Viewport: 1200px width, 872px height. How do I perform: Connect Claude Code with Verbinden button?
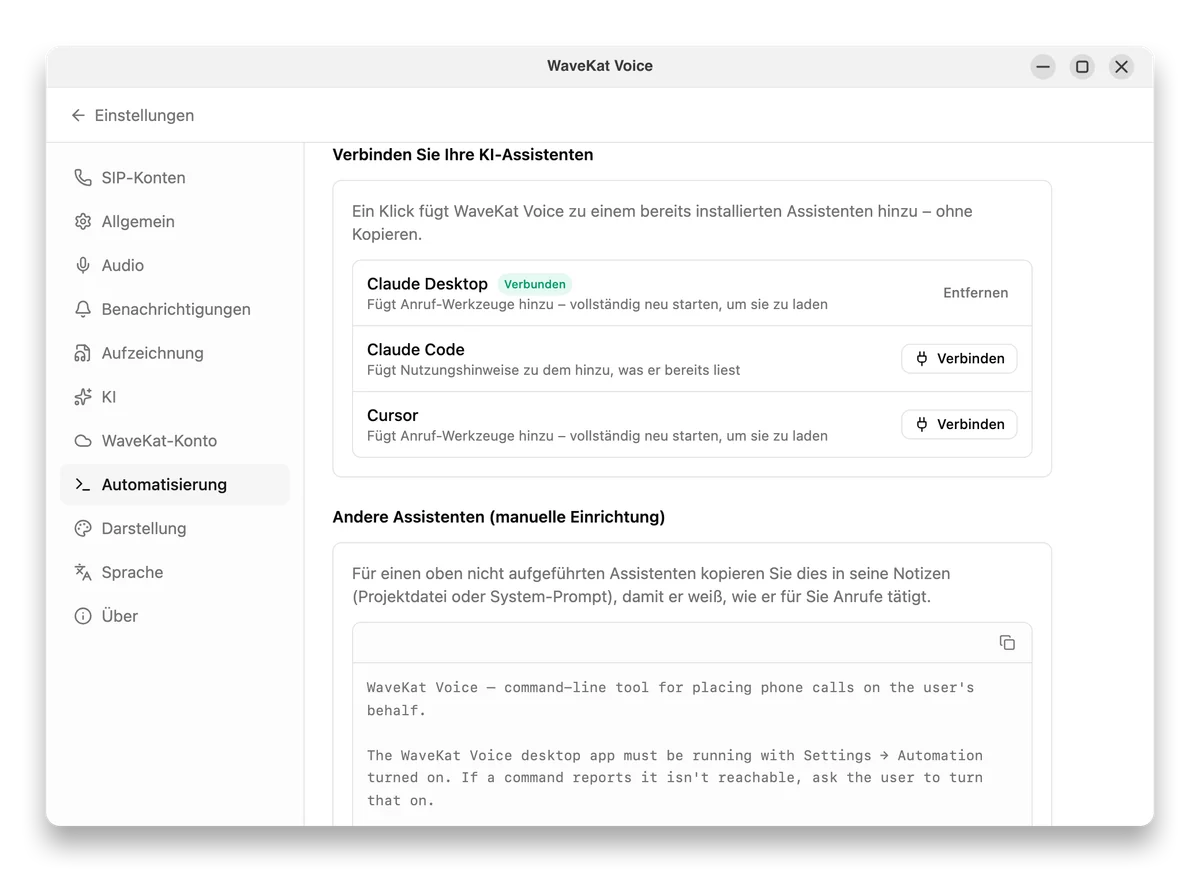click(x=959, y=359)
